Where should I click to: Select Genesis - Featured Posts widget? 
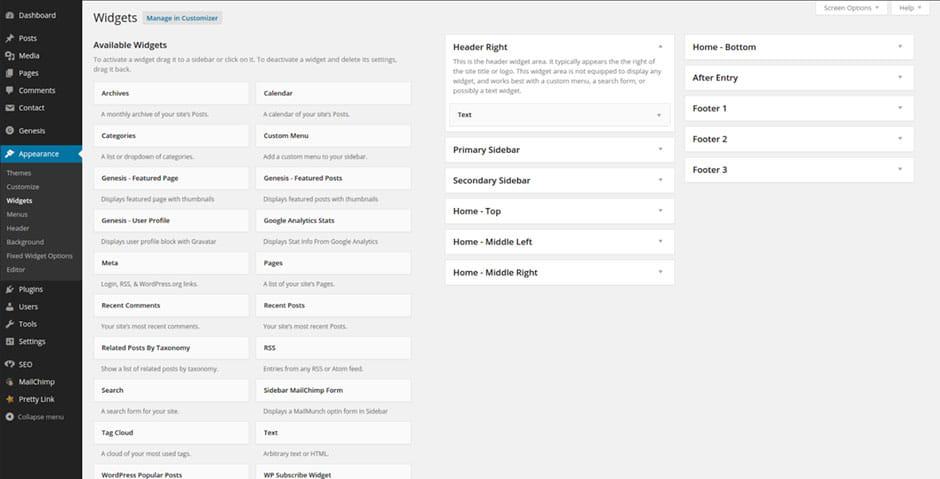[333, 179]
